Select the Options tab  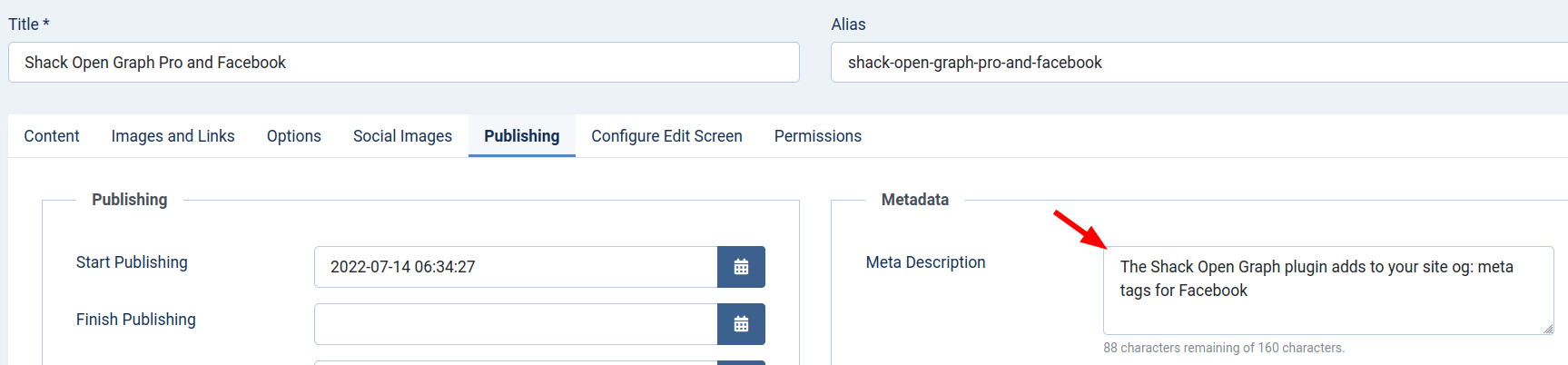(x=294, y=136)
